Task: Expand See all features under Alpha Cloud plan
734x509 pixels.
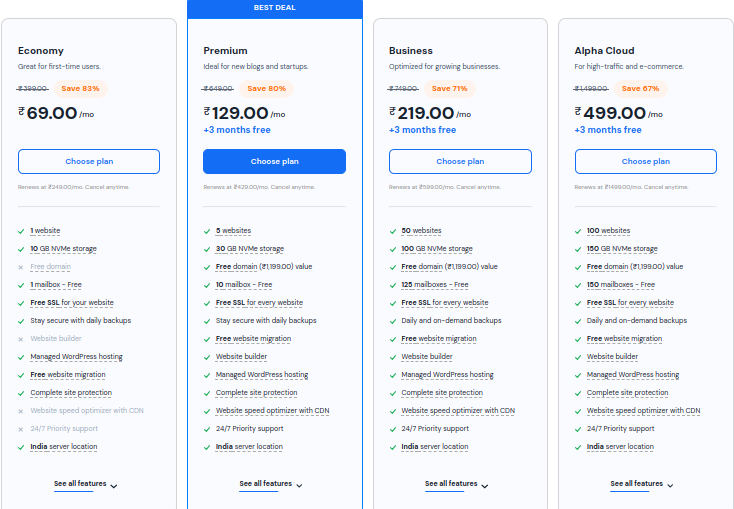Action: point(643,484)
